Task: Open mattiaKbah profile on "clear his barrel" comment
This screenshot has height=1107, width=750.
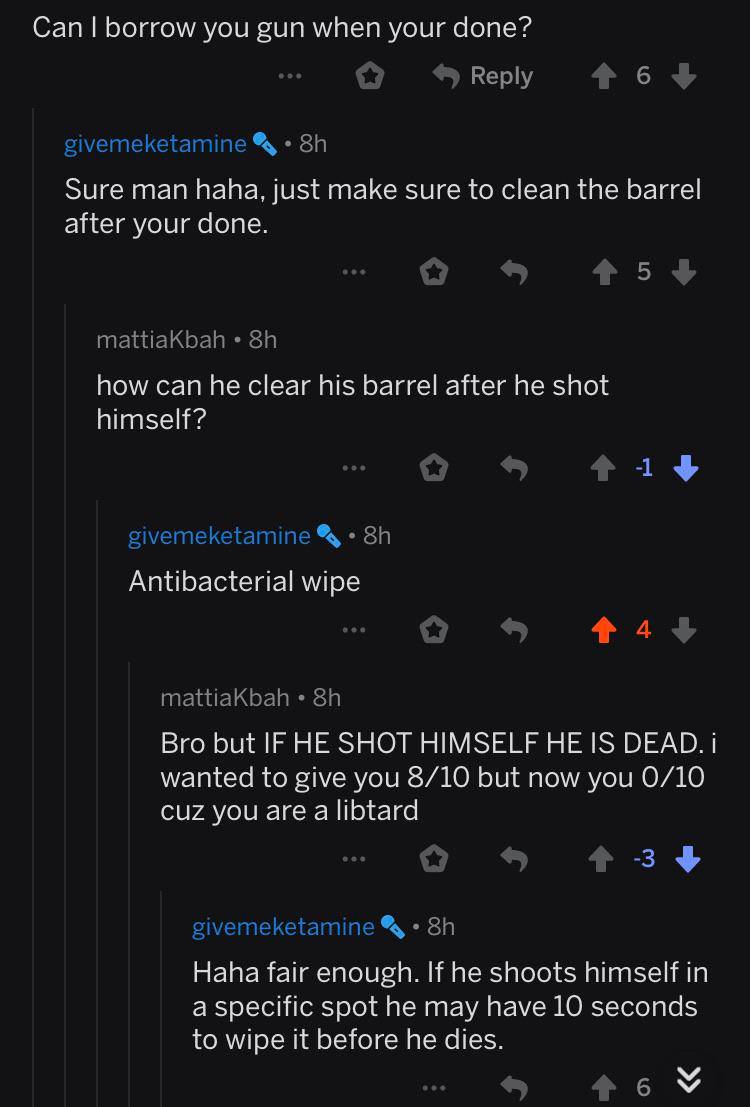Action: click(x=160, y=339)
